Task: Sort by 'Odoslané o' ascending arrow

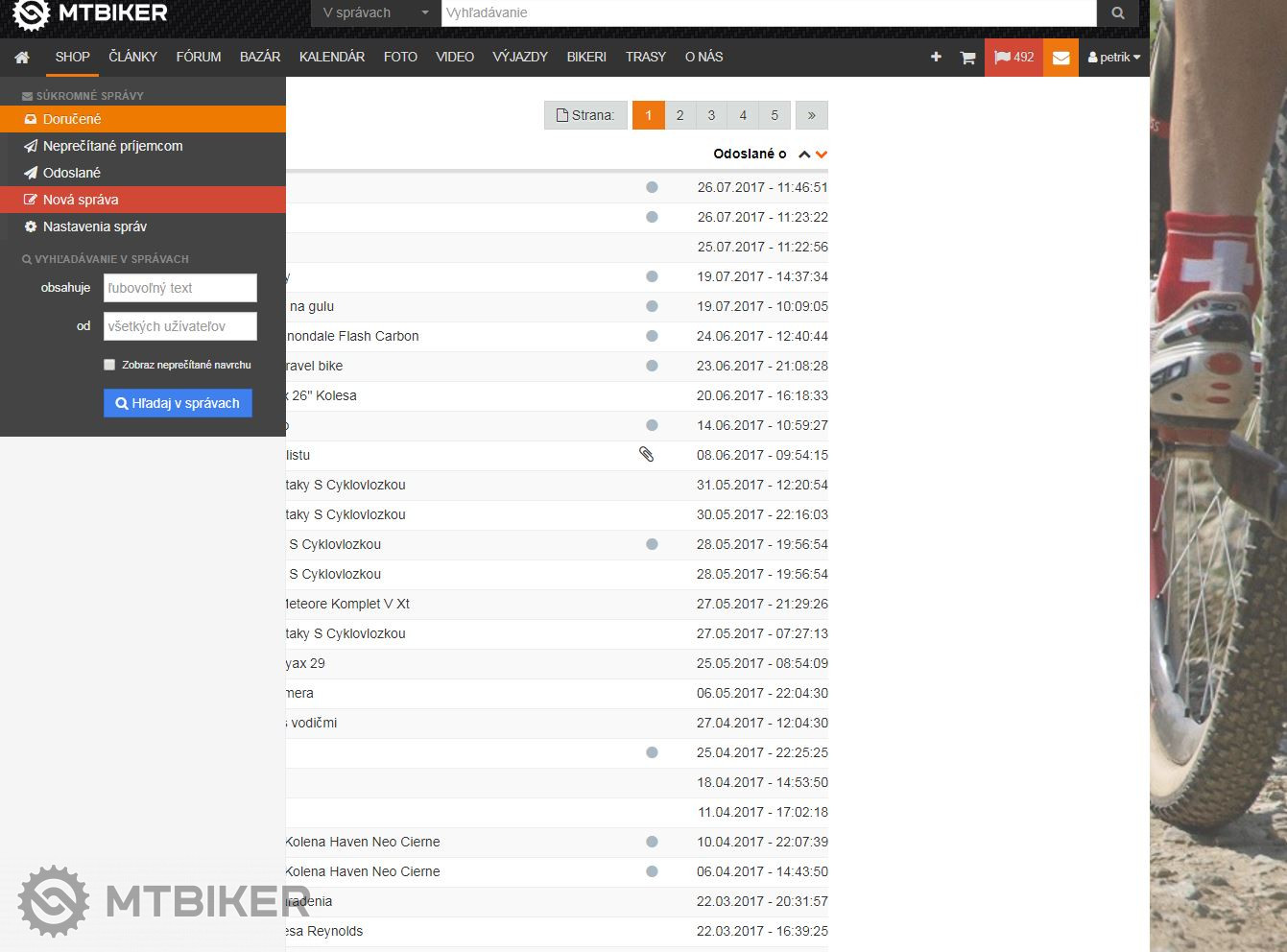Action: [804, 155]
